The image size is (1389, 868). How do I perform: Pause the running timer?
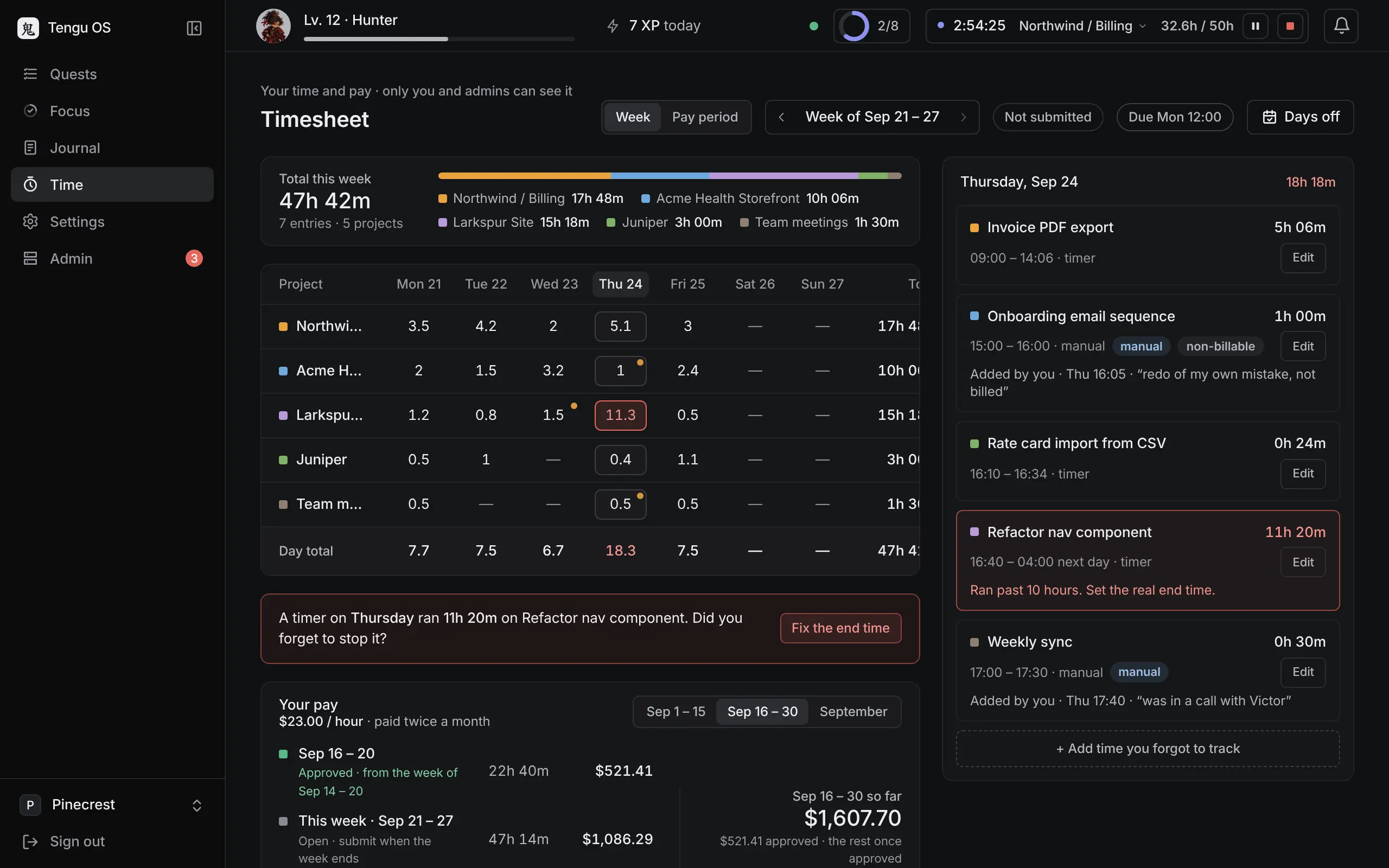tap(1256, 26)
